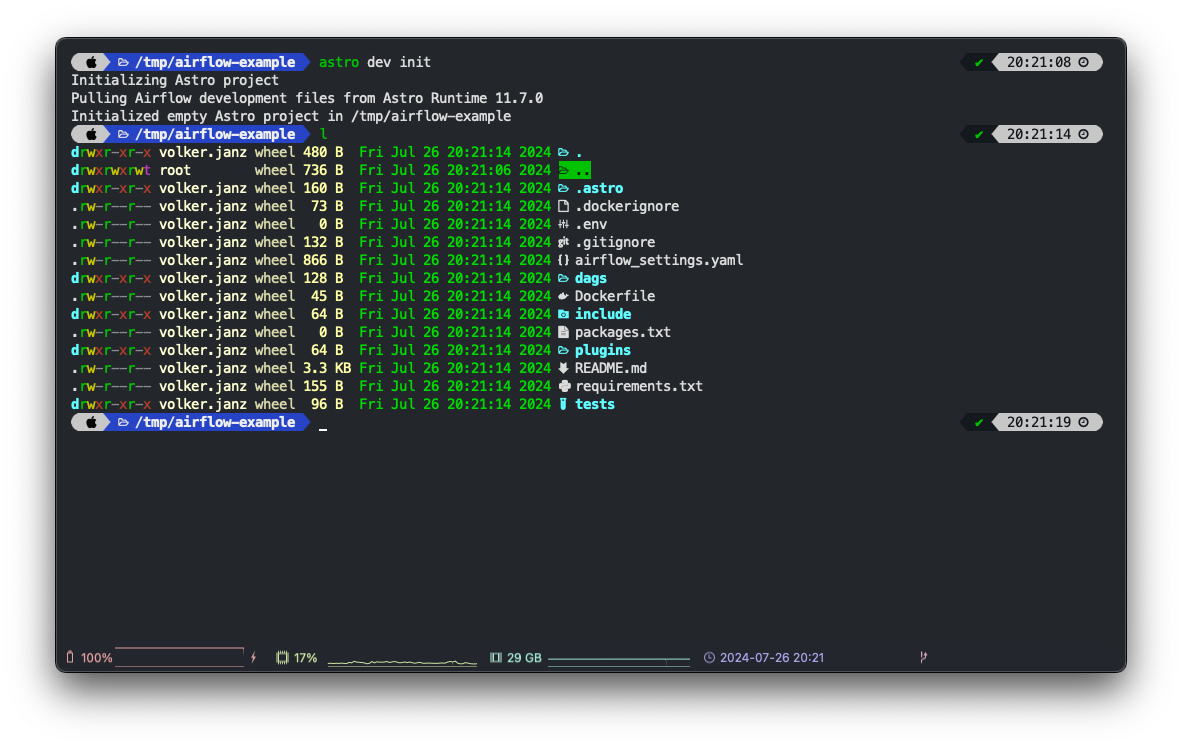Image resolution: width=1182 pixels, height=746 pixels.
Task: Click the astro command text in first prompt
Action: (x=339, y=62)
